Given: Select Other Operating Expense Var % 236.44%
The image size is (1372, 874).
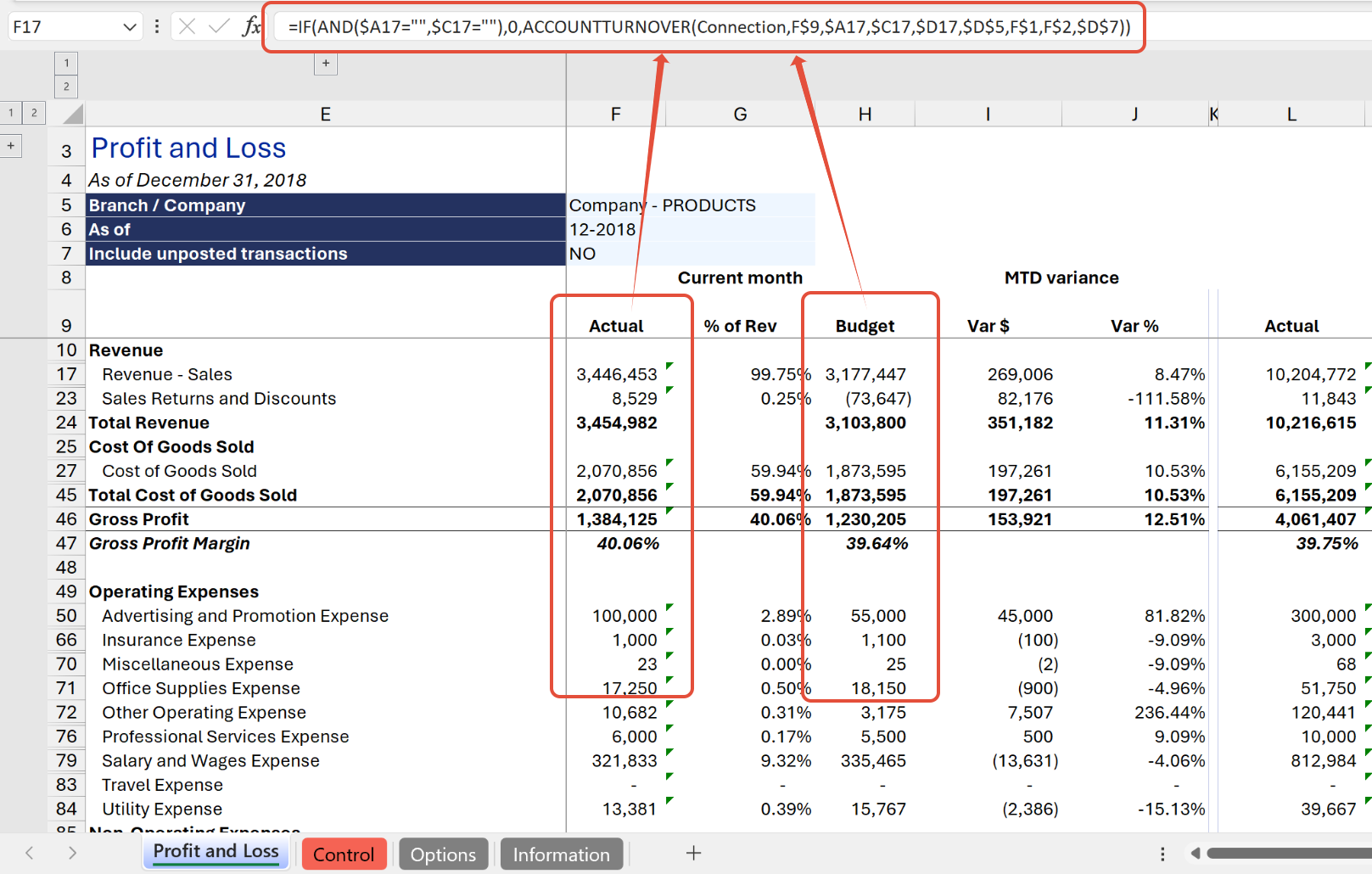Looking at the screenshot, I should tap(1135, 713).
